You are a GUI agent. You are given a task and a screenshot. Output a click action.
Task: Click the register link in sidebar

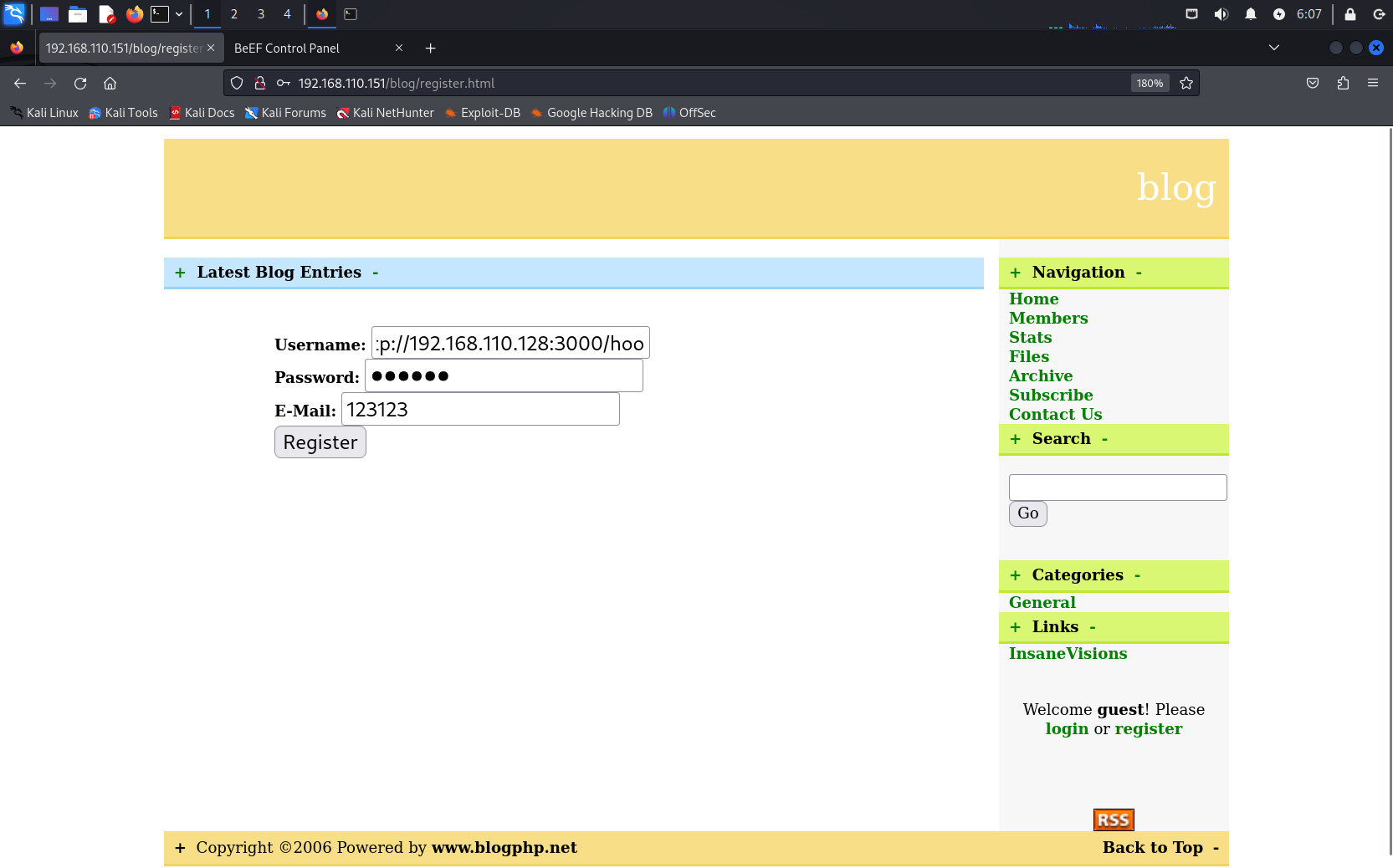pos(1148,728)
